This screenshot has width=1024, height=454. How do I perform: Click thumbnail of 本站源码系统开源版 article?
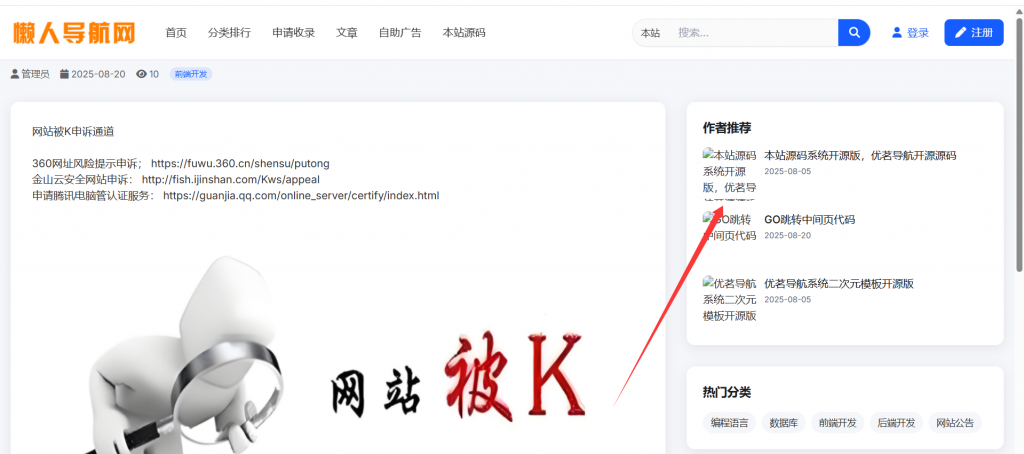[729, 173]
